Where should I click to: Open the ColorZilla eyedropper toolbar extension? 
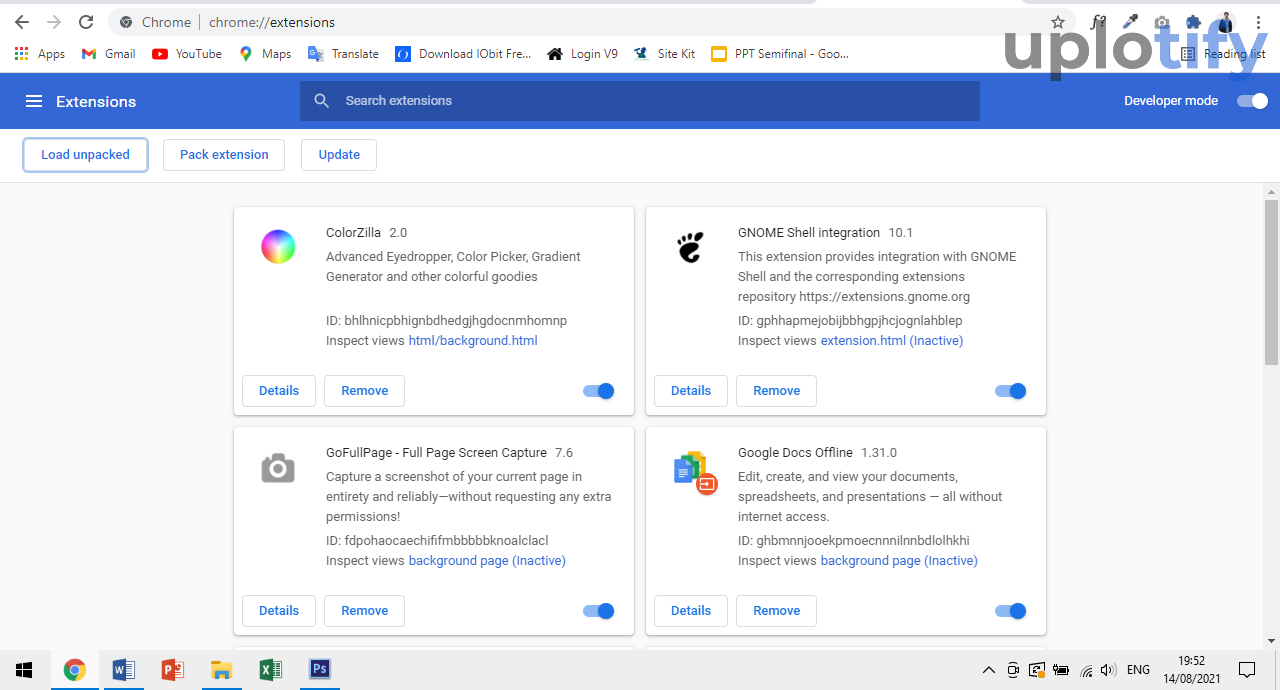[x=1130, y=22]
